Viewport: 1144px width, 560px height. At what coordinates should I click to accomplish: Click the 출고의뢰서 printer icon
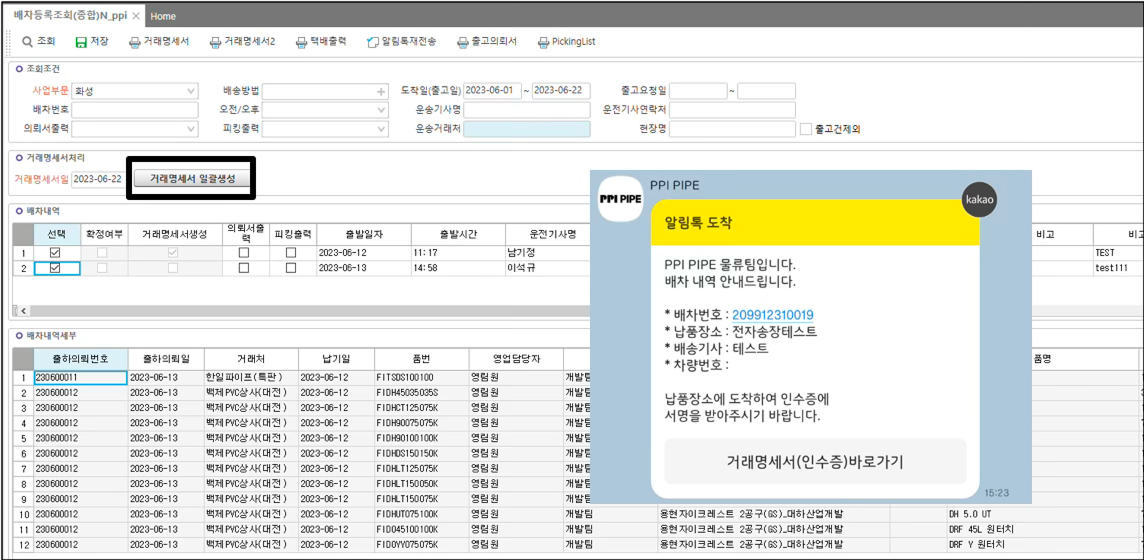[463, 42]
